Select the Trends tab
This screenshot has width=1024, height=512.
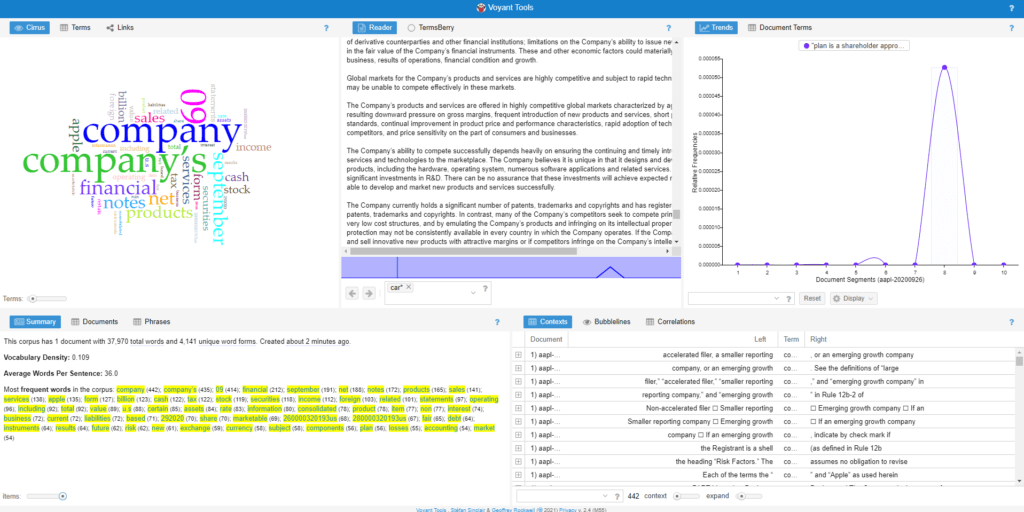point(716,28)
